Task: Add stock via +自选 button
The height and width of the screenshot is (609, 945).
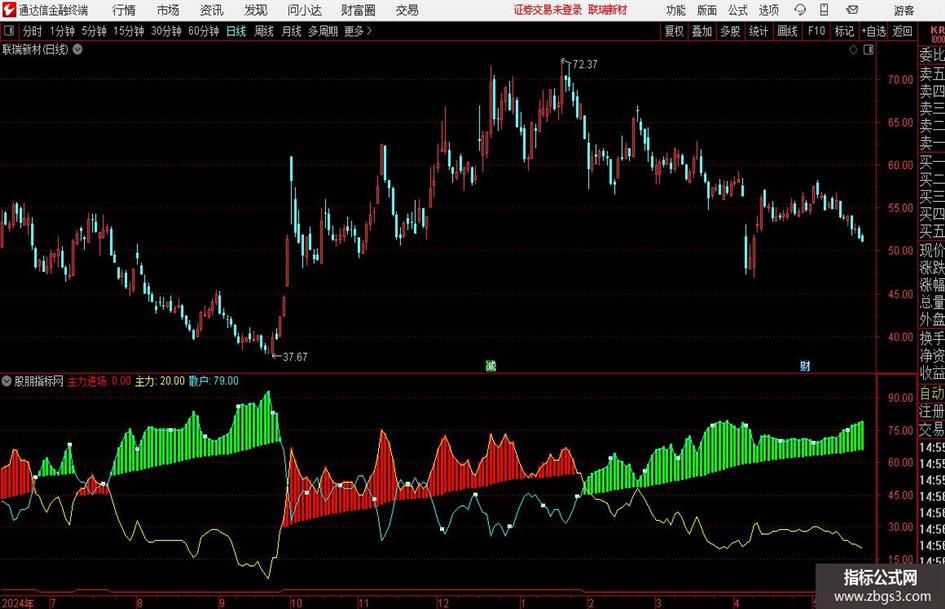Action: click(874, 31)
